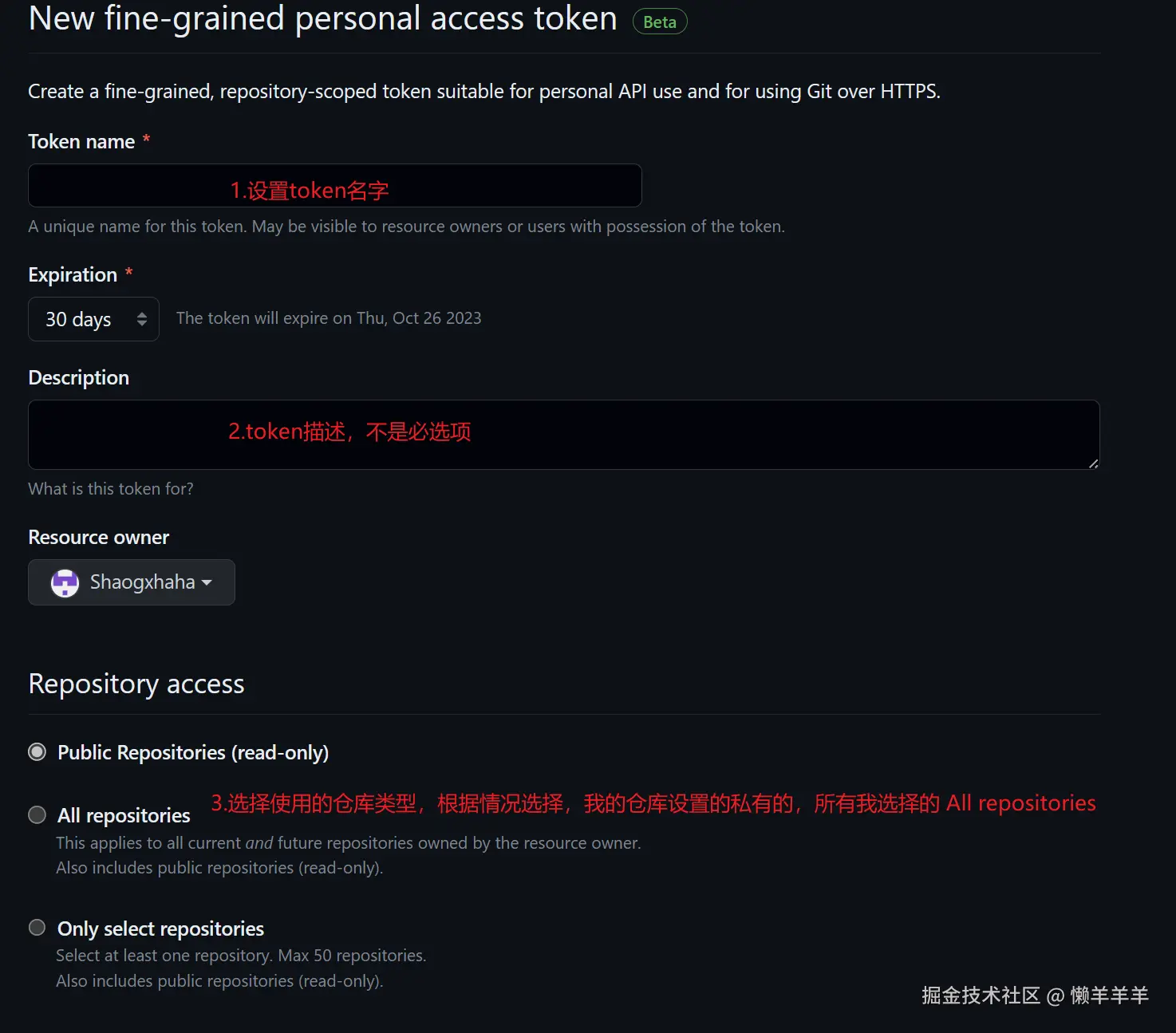Click the Token name field label
Screen dimensions: 1176x1033
pos(81,142)
